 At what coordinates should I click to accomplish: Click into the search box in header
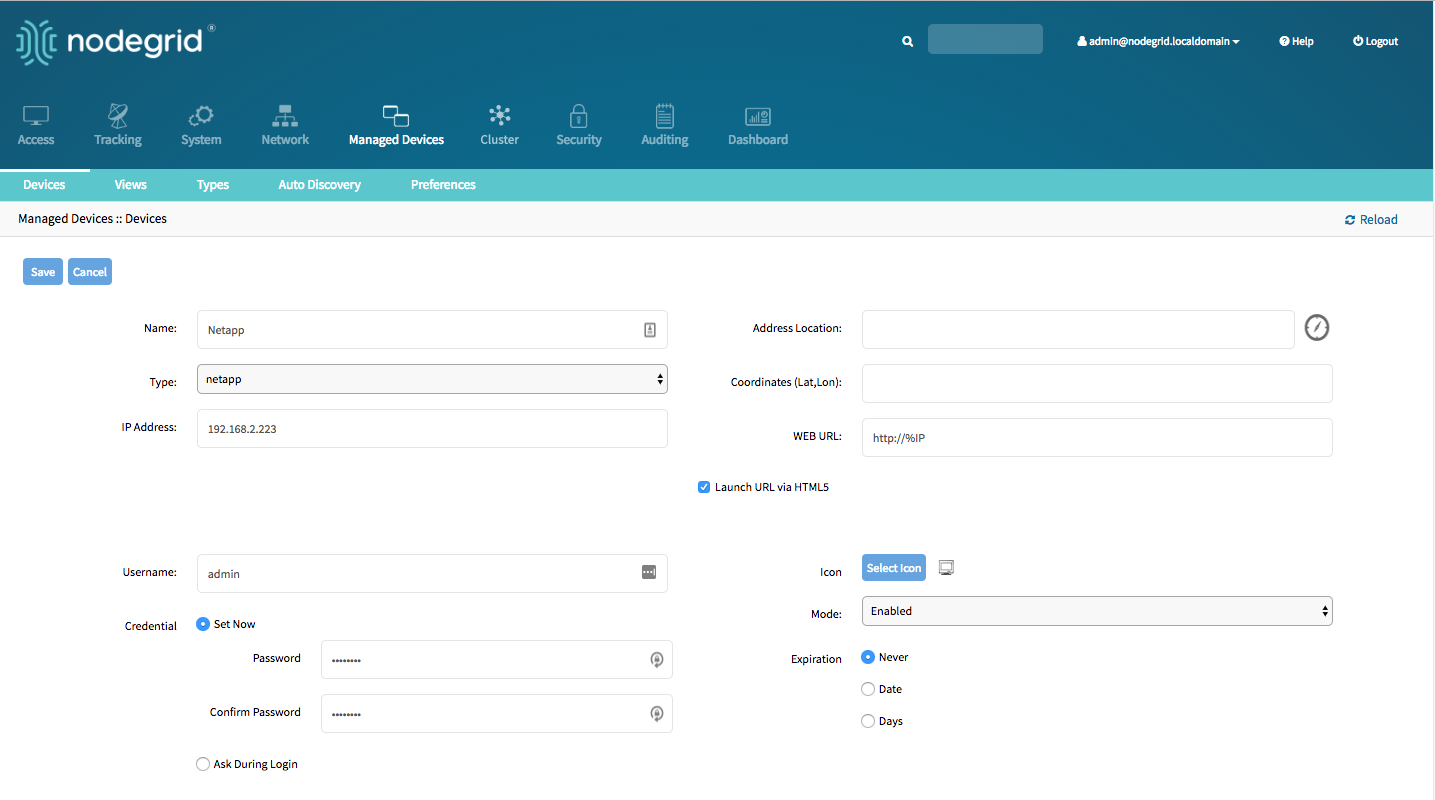click(x=985, y=39)
